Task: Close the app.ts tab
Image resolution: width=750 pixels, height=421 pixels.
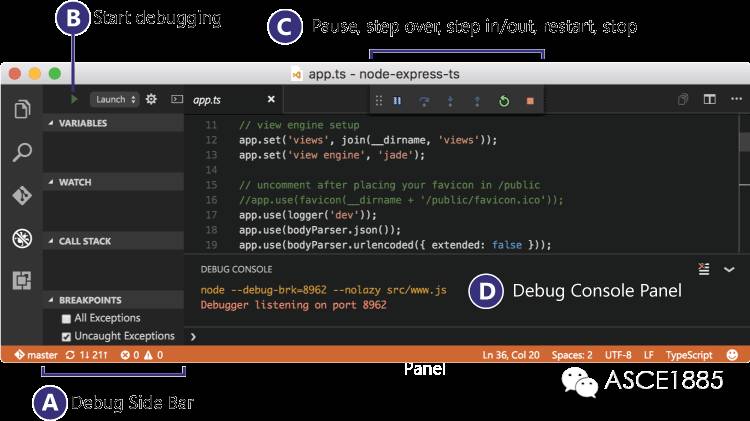Action: [271, 99]
